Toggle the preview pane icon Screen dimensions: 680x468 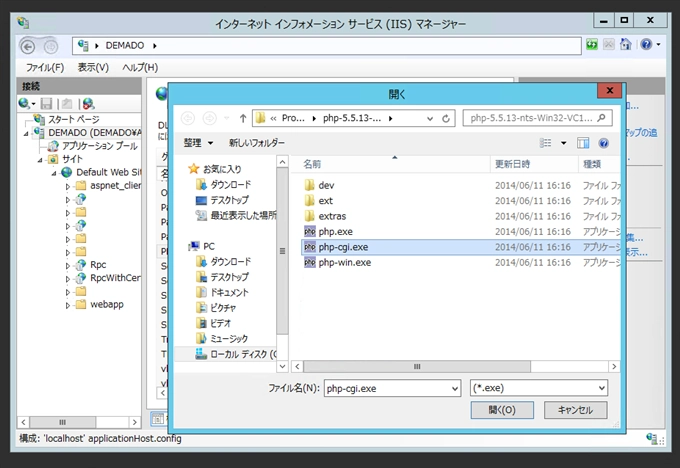[x=583, y=143]
